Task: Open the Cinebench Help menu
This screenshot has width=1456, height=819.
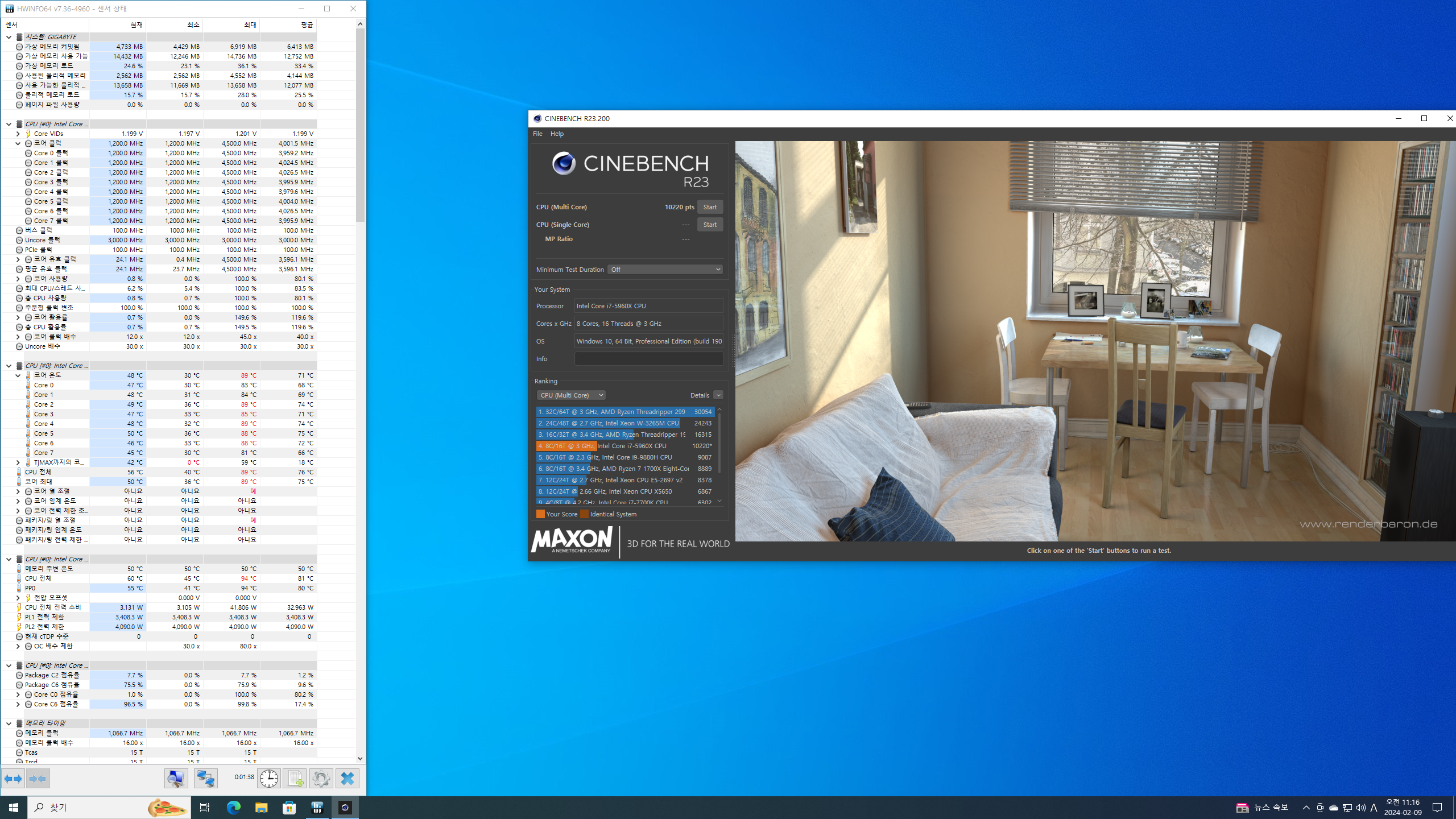Action: (x=557, y=134)
